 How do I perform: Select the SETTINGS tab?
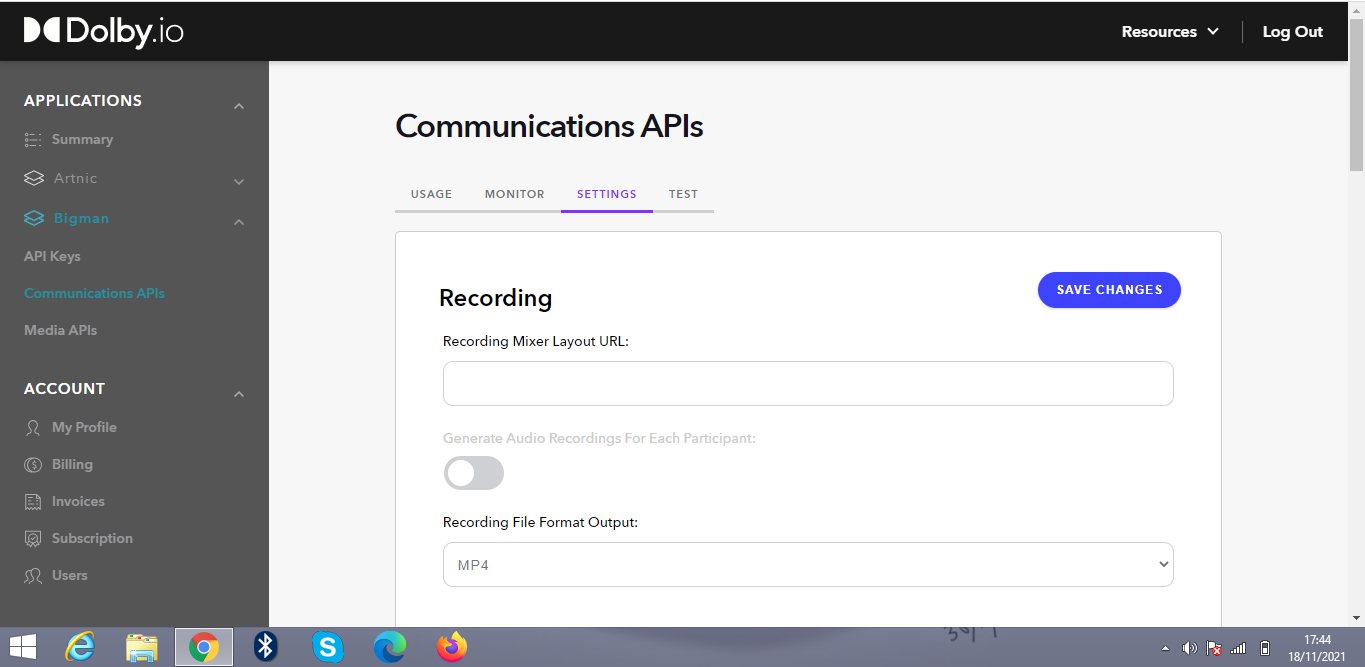click(607, 194)
